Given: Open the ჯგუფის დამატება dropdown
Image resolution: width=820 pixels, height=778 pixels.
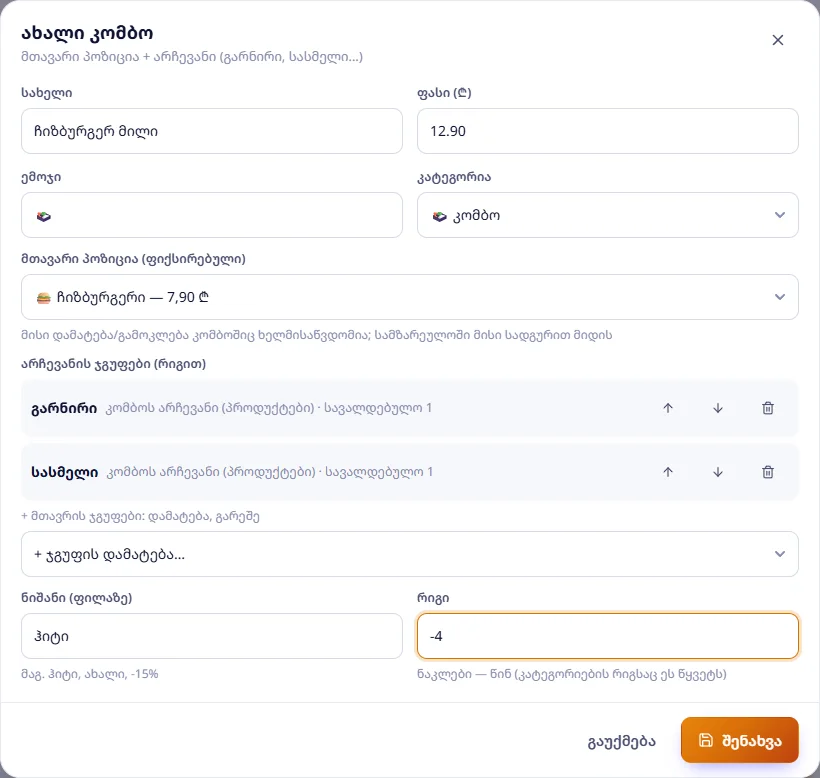Looking at the screenshot, I should (x=409, y=554).
